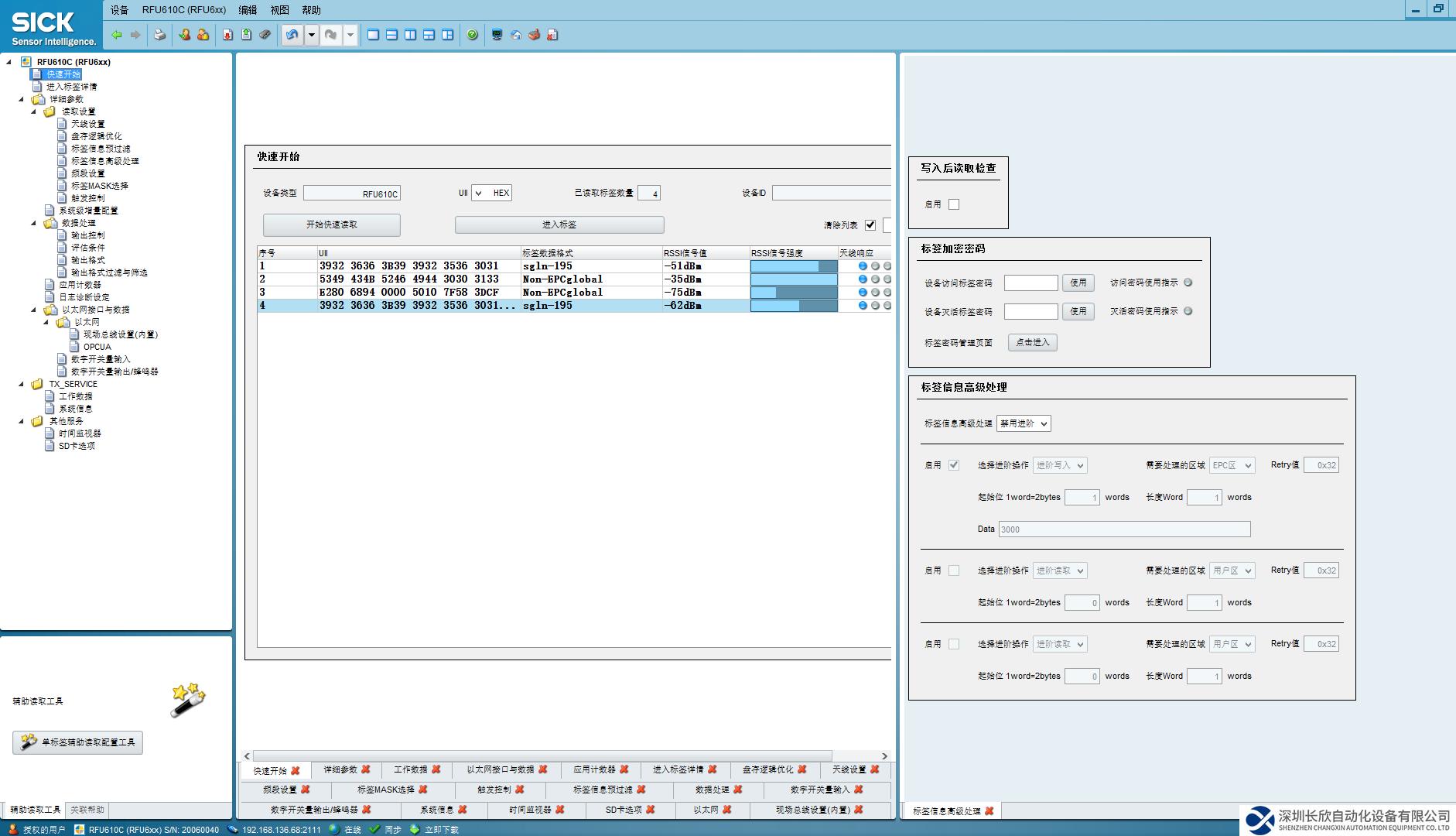Click the green back arrow icon
Viewport: 1456px width, 836px height.
[x=117, y=35]
